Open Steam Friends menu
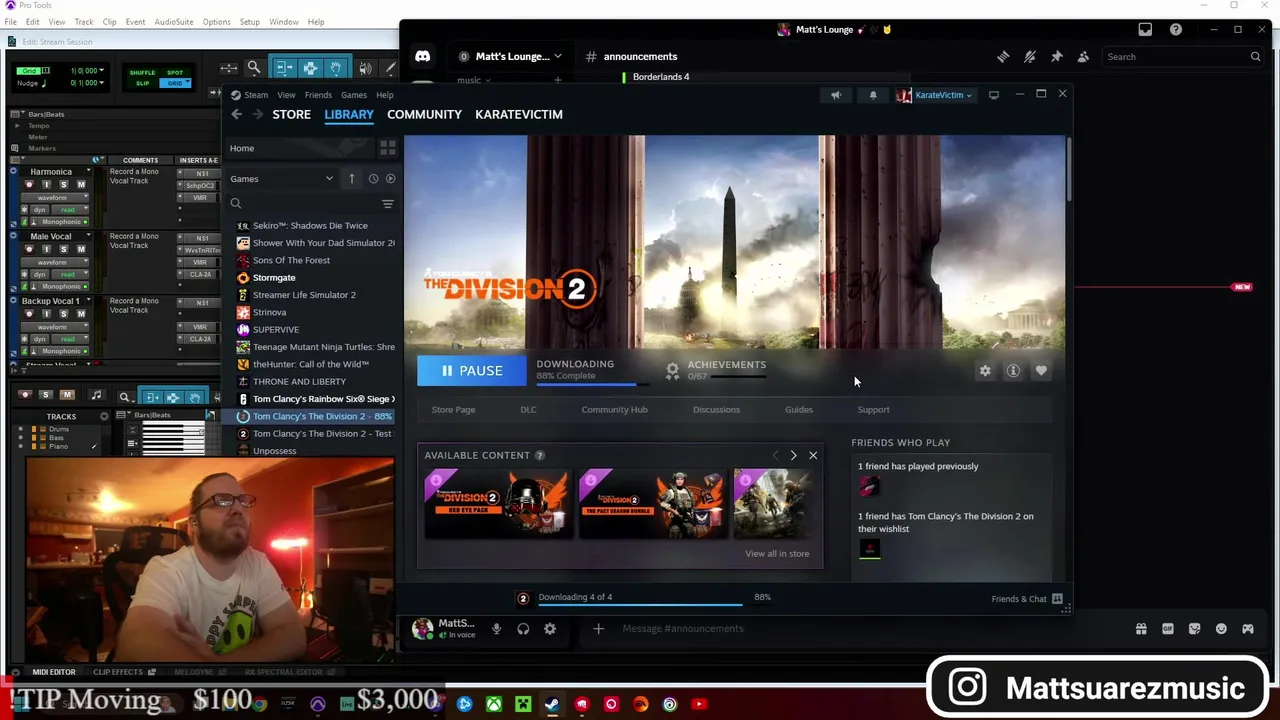This screenshot has width=1280, height=720. [x=318, y=95]
